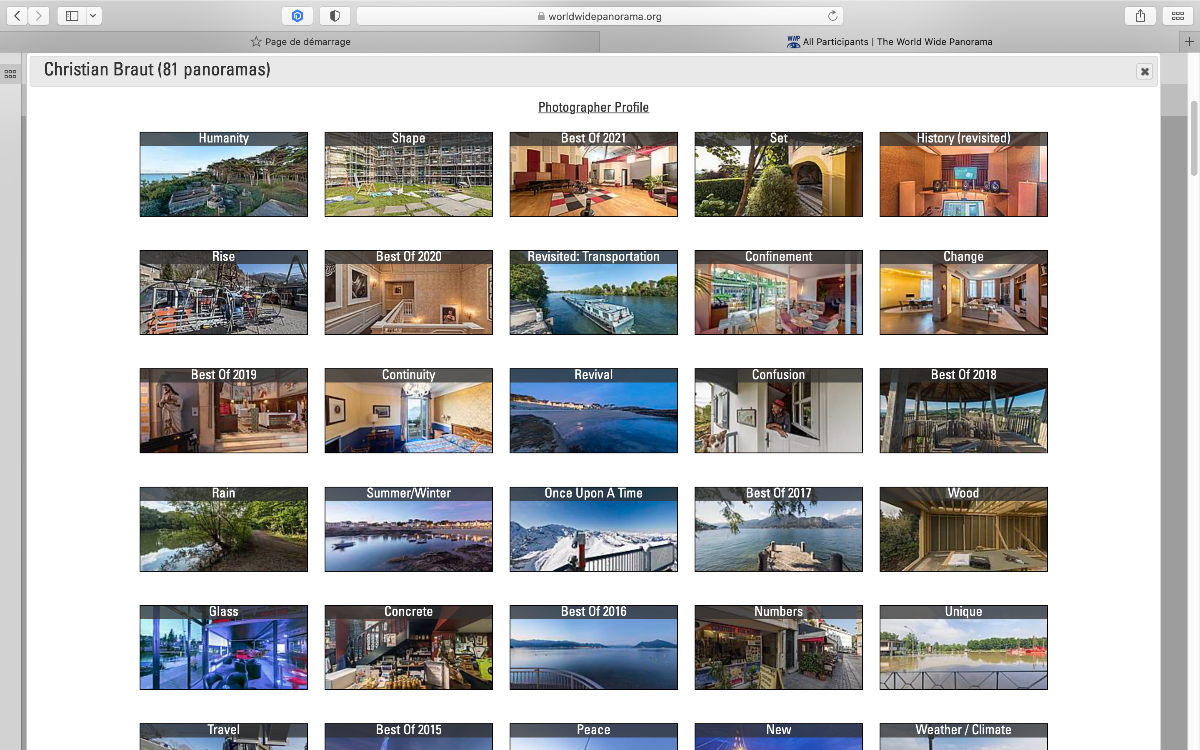The width and height of the screenshot is (1200, 750).
Task: Click the Safari forward arrow button
Action: click(38, 16)
